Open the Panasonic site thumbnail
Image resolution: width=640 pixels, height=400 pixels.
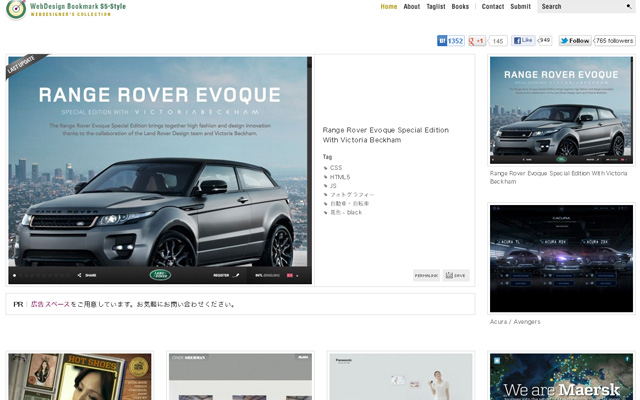click(x=401, y=377)
